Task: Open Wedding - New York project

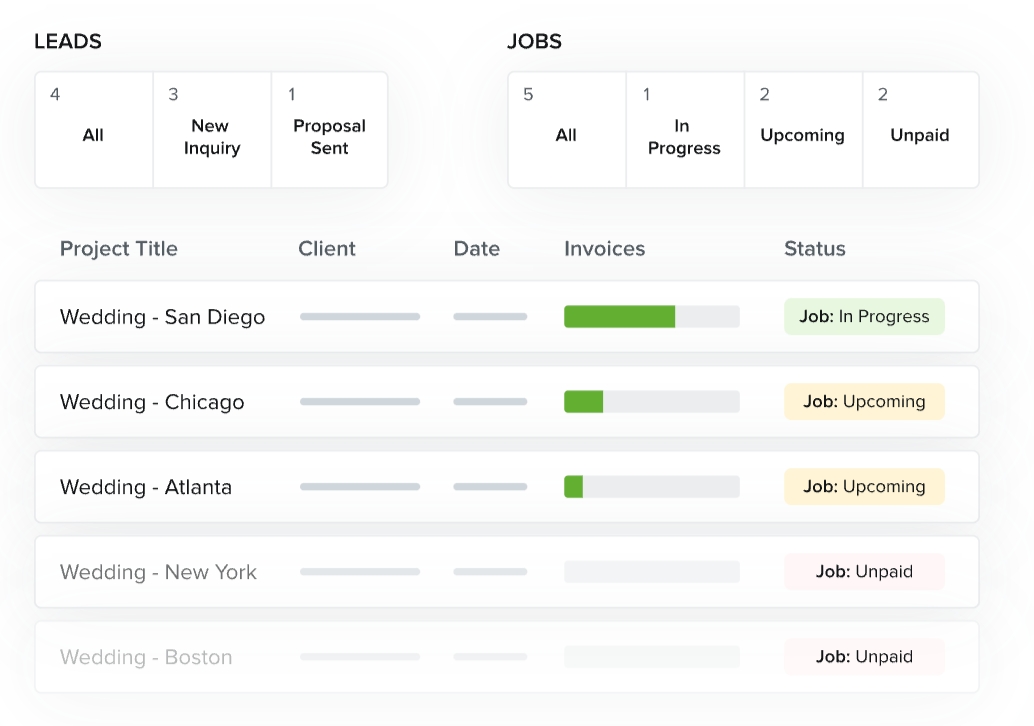Action: click(x=158, y=572)
